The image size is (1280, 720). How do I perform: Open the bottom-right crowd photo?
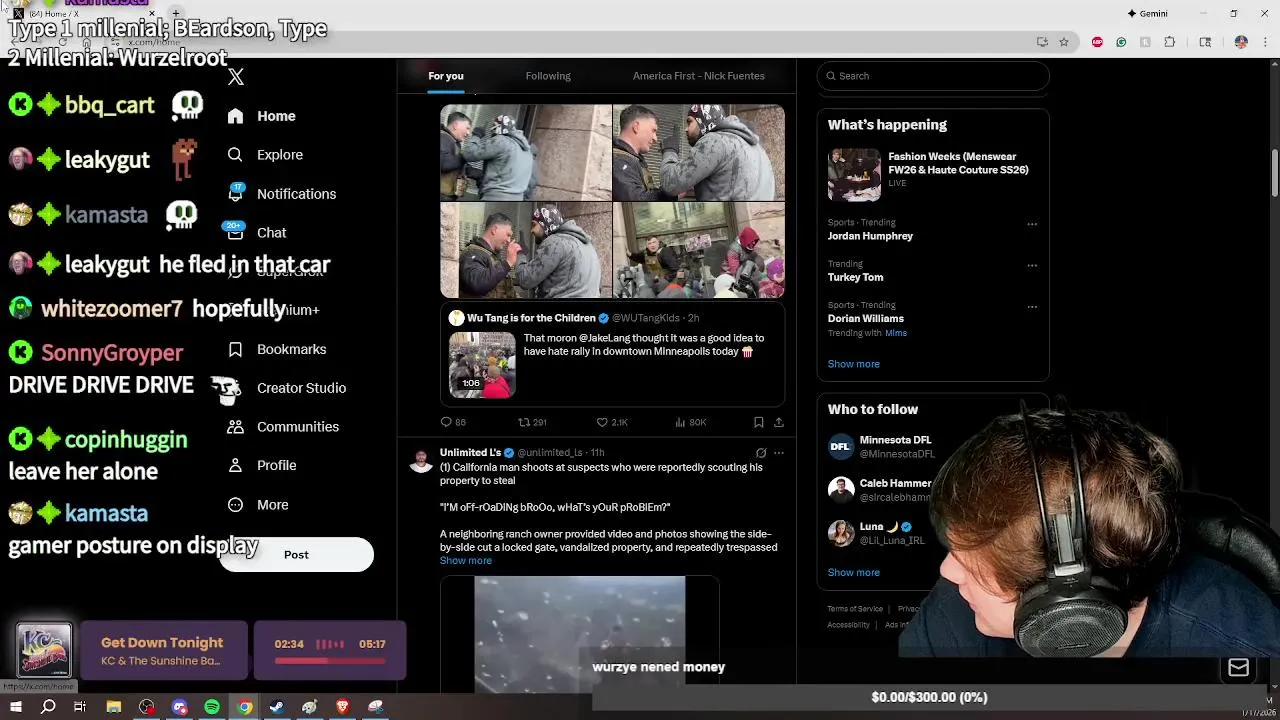click(699, 250)
